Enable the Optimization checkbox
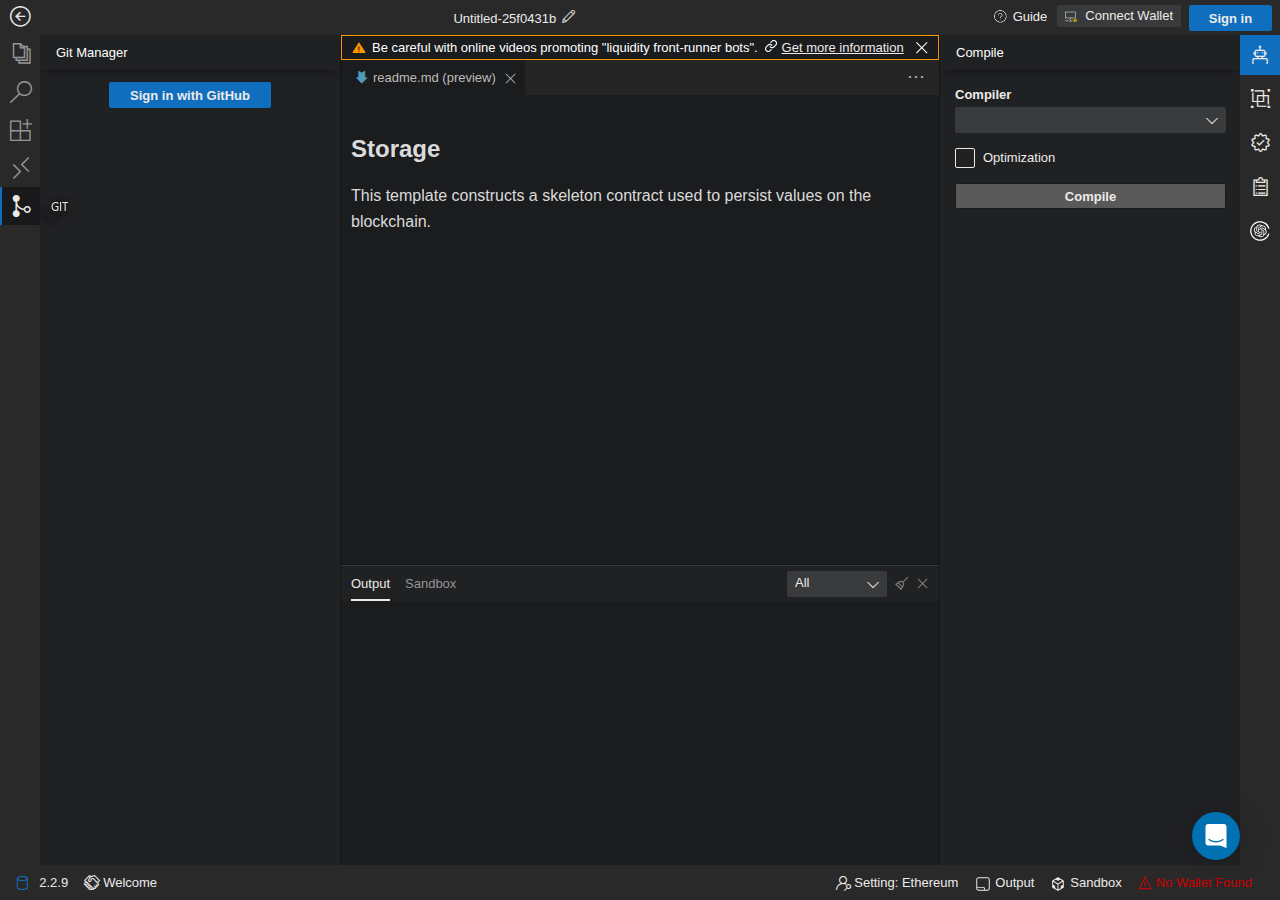The width and height of the screenshot is (1280, 900). [965, 158]
